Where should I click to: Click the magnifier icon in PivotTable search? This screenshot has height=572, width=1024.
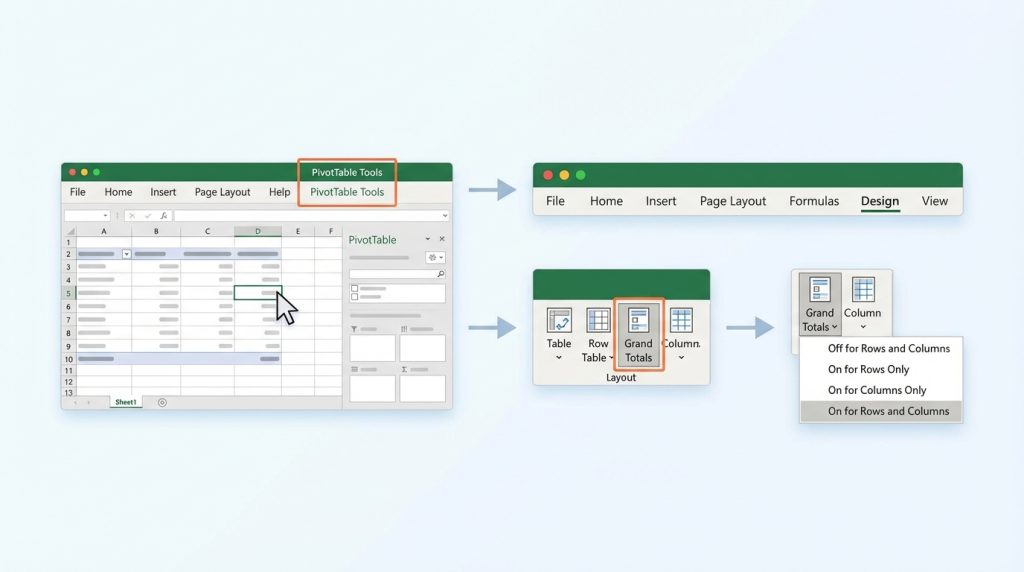[x=441, y=274]
